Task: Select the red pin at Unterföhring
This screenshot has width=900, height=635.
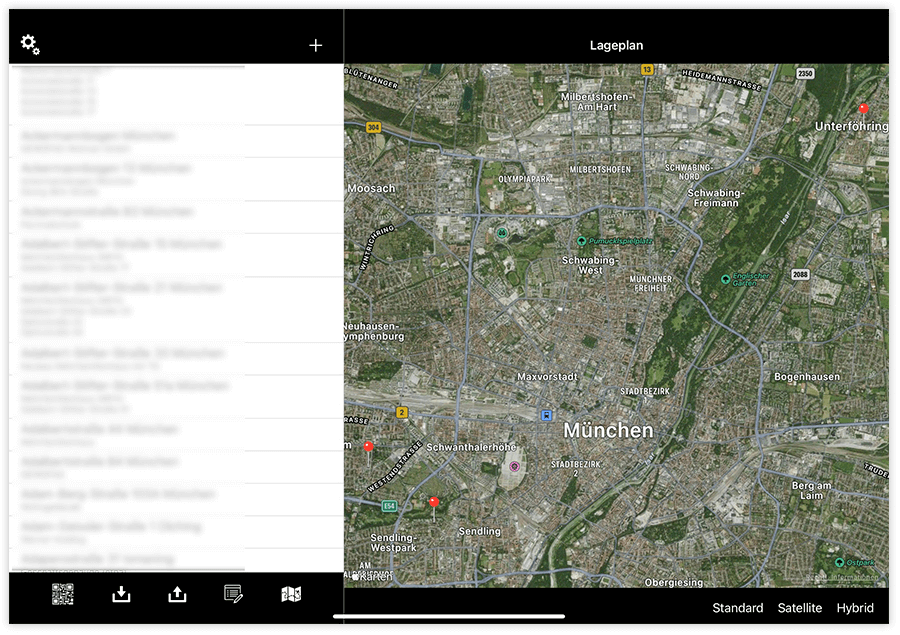Action: click(862, 107)
